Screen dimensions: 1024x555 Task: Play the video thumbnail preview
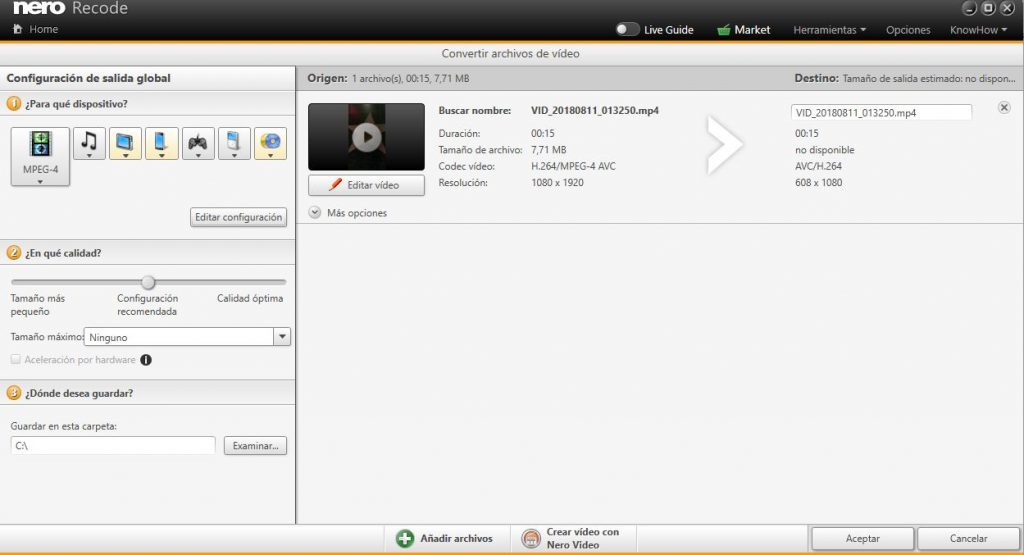point(366,137)
